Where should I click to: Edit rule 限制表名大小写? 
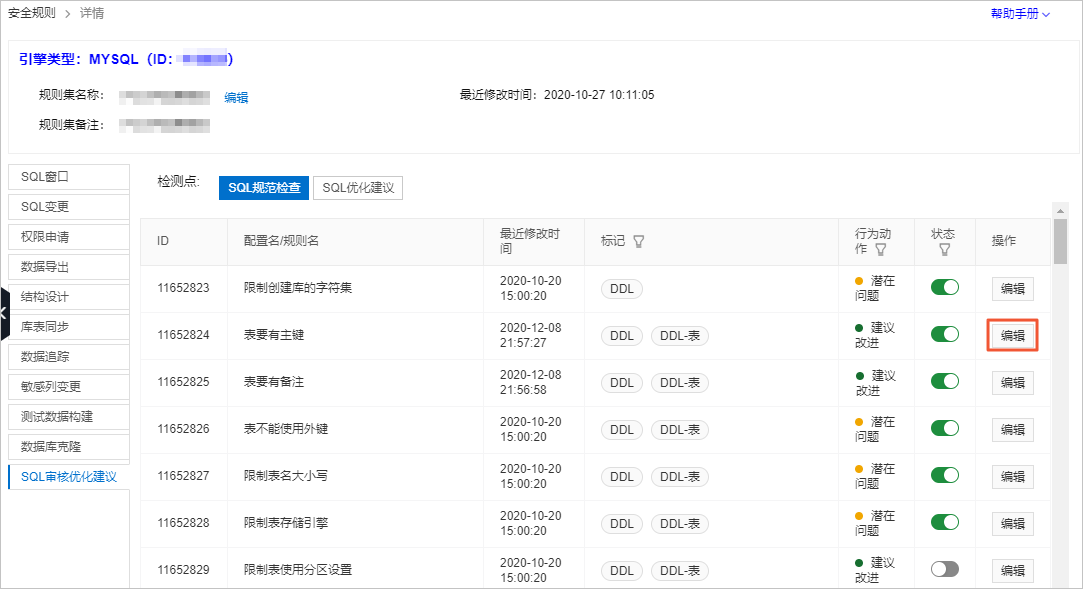pyautogui.click(x=1013, y=476)
